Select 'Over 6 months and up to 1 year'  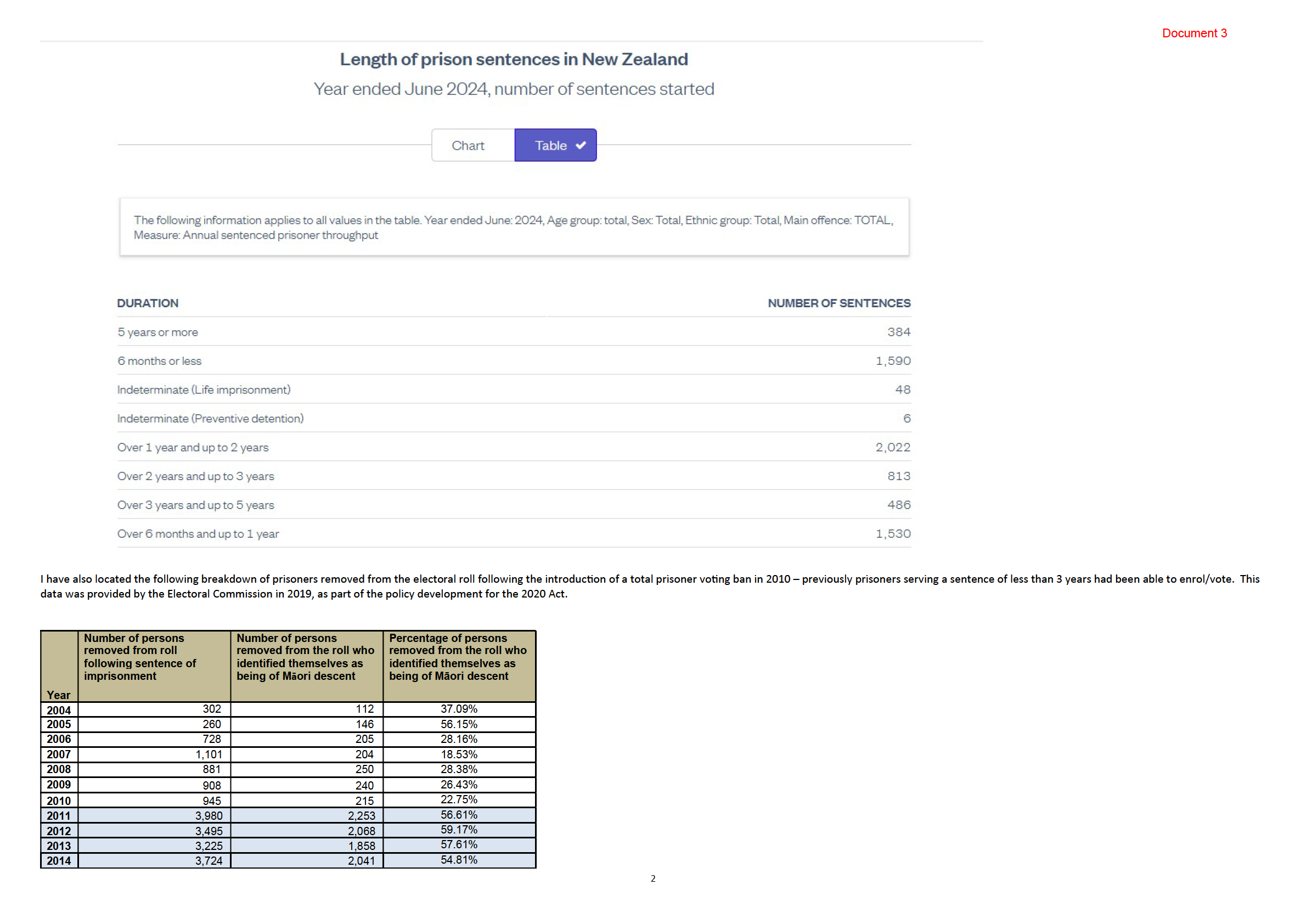[198, 534]
